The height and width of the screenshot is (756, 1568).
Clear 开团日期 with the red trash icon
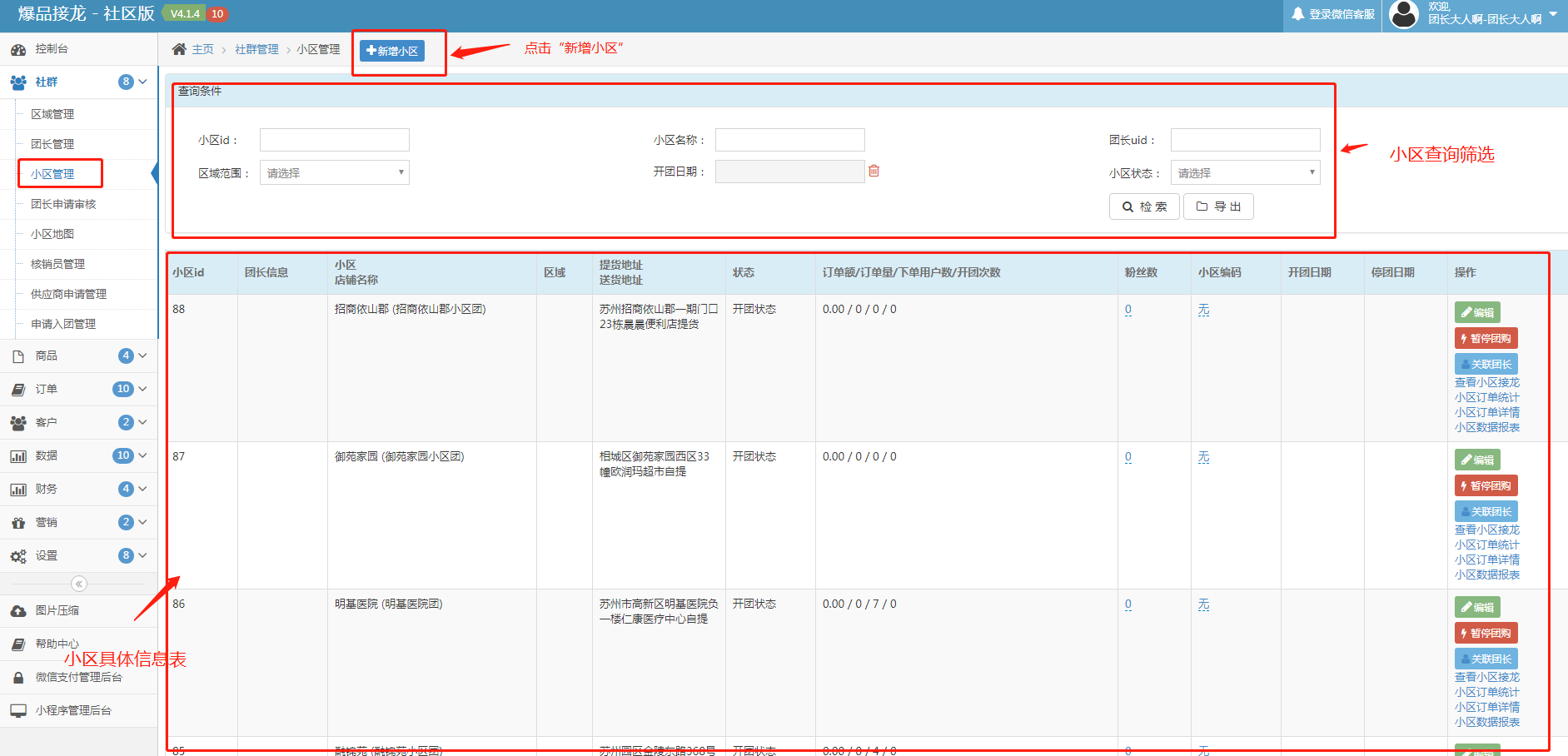click(x=874, y=171)
